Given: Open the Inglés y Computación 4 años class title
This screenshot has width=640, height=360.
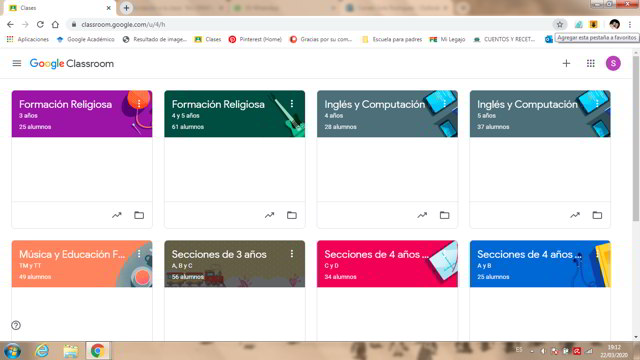Looking at the screenshot, I should click(375, 104).
